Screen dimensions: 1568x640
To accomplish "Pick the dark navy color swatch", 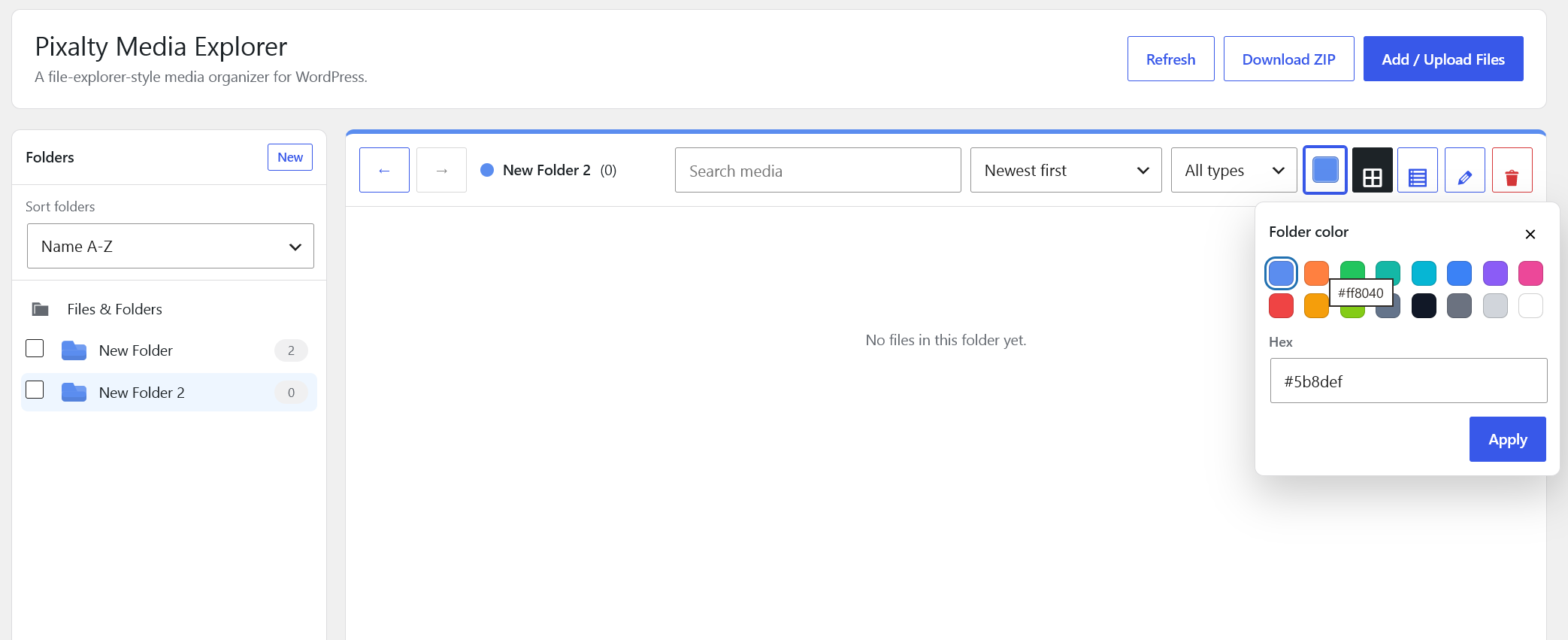I will pyautogui.click(x=1424, y=306).
